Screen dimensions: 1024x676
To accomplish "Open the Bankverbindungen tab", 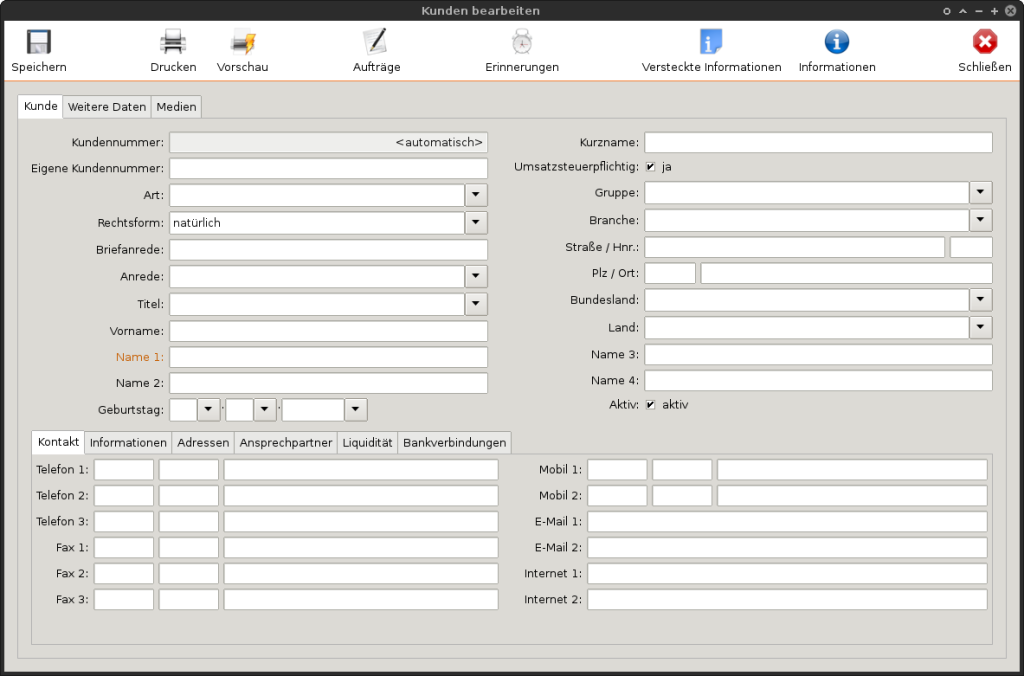I will pyautogui.click(x=455, y=443).
